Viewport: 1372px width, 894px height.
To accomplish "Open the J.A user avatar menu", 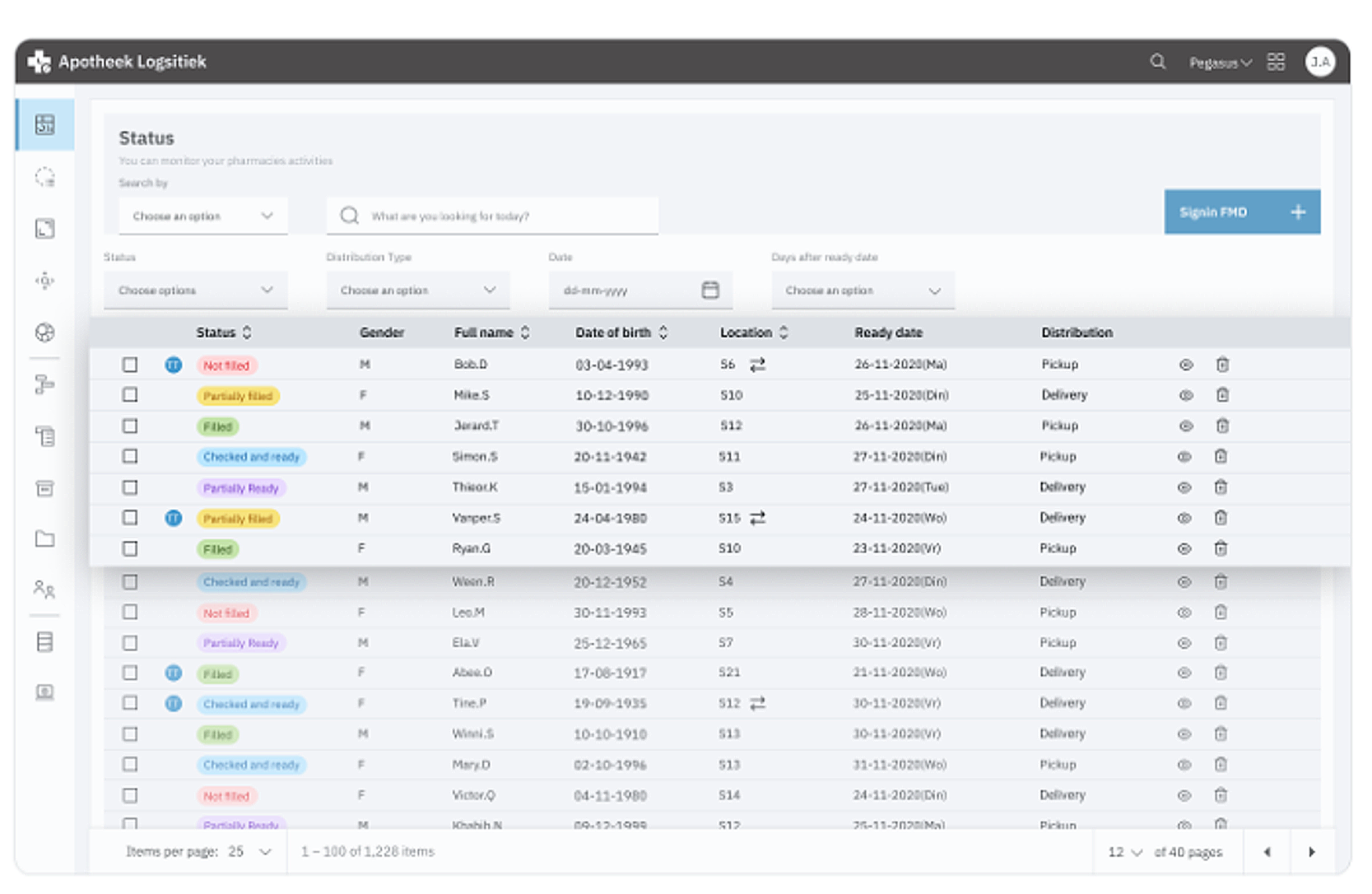I will click(x=1320, y=62).
